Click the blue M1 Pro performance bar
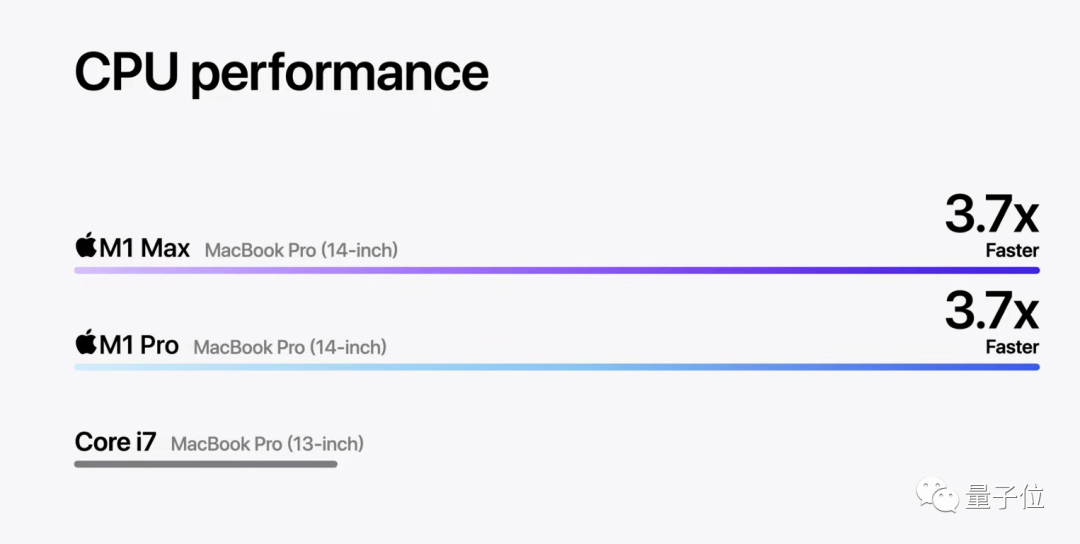This screenshot has height=544, width=1080. click(556, 367)
